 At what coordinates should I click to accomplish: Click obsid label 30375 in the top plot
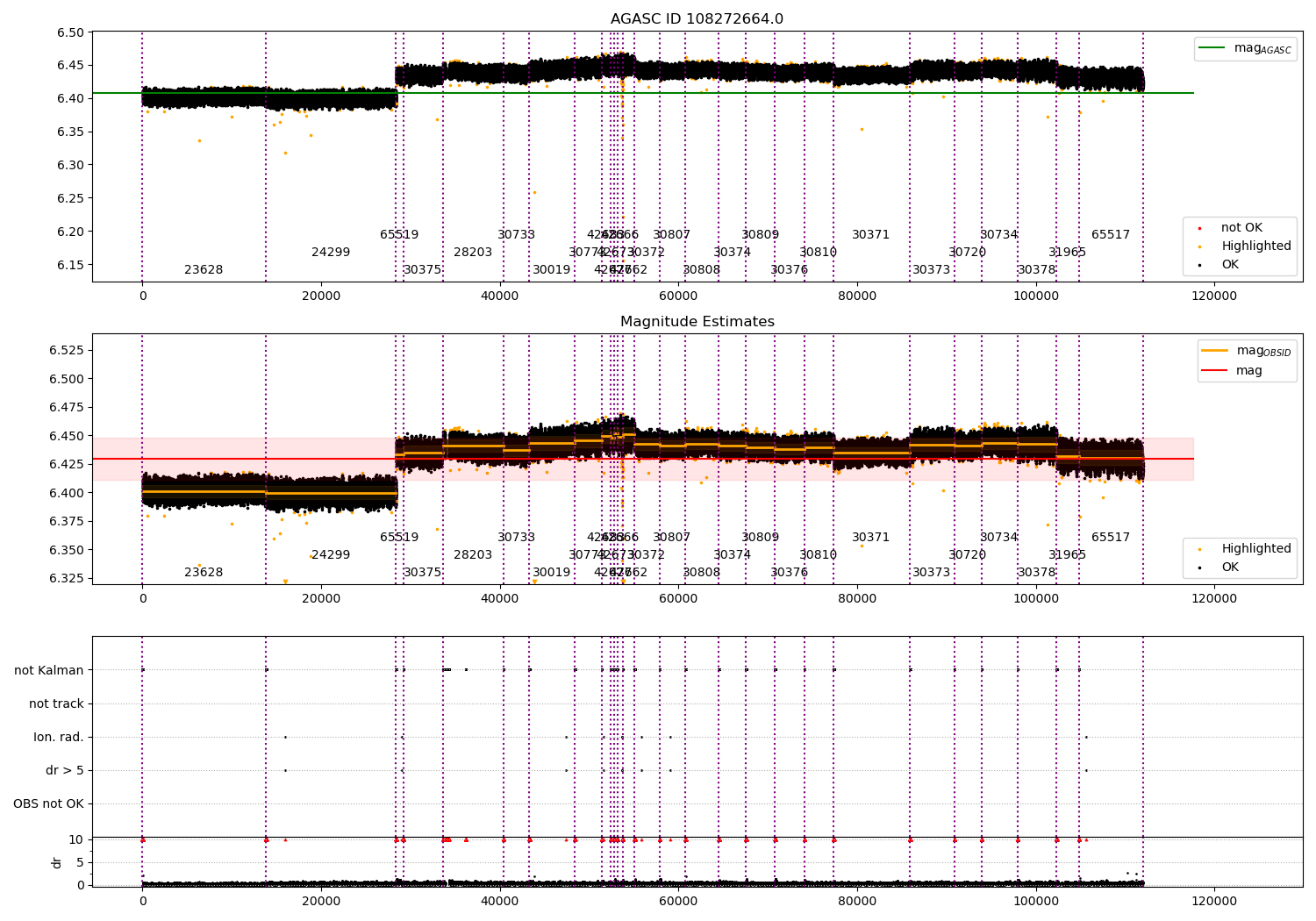pyautogui.click(x=423, y=270)
